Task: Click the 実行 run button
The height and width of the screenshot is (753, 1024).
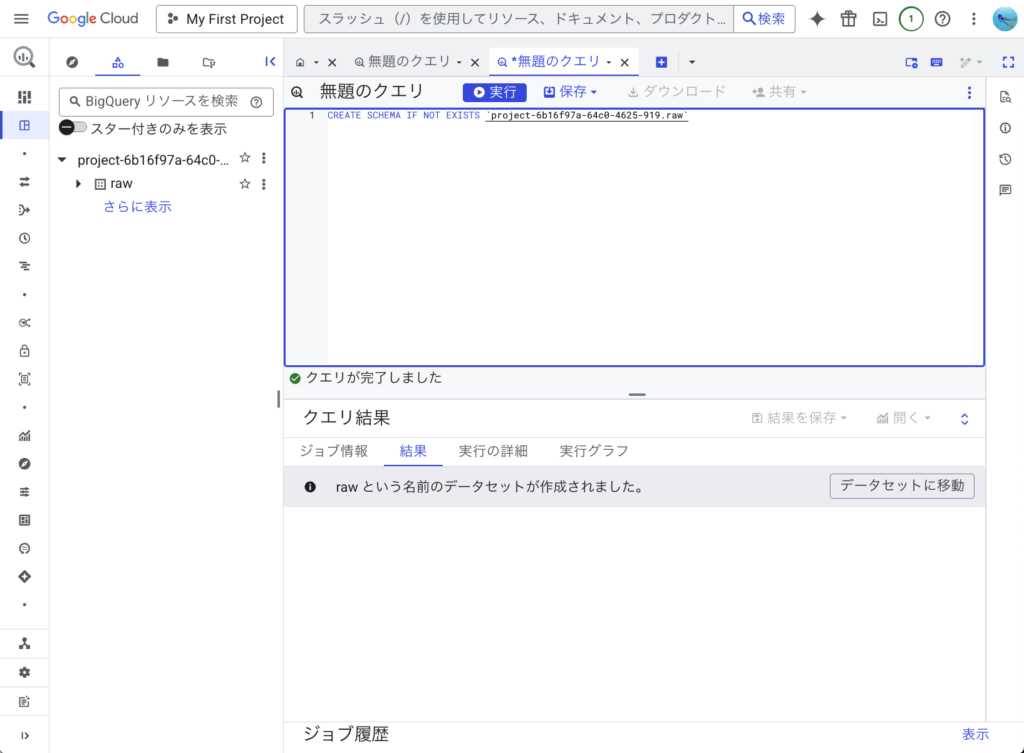Action: pyautogui.click(x=494, y=92)
